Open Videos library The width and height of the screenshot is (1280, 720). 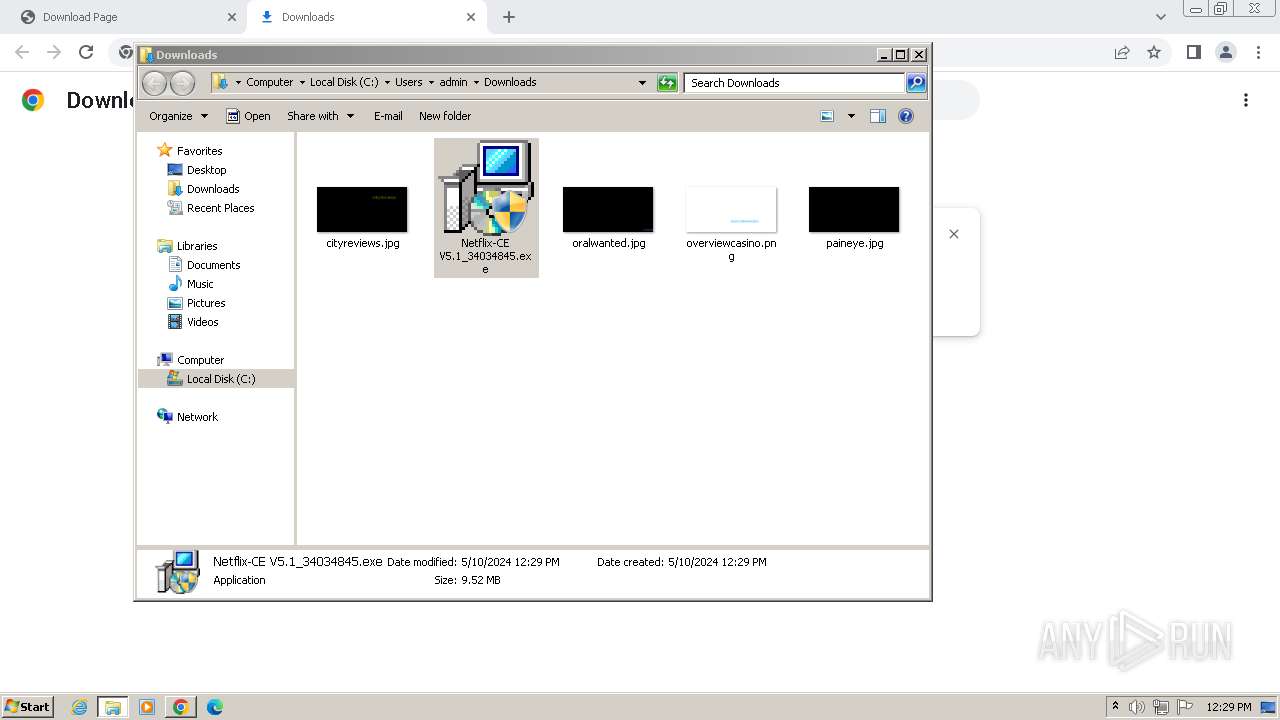[202, 322]
